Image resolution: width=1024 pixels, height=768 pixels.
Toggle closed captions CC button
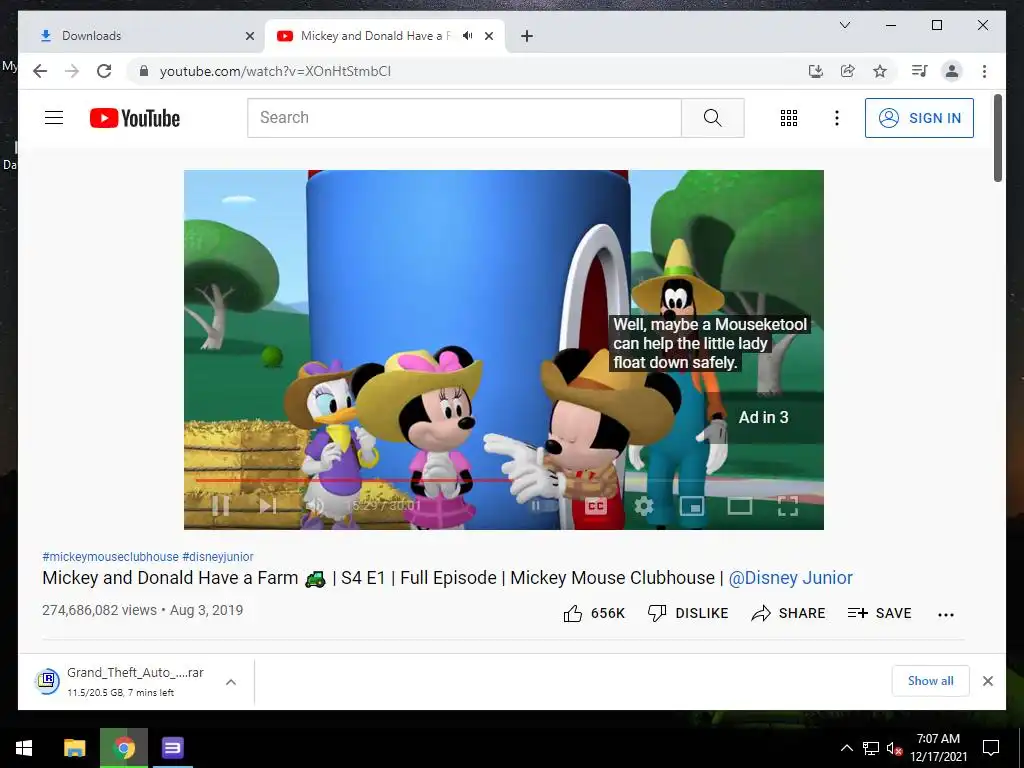(596, 505)
